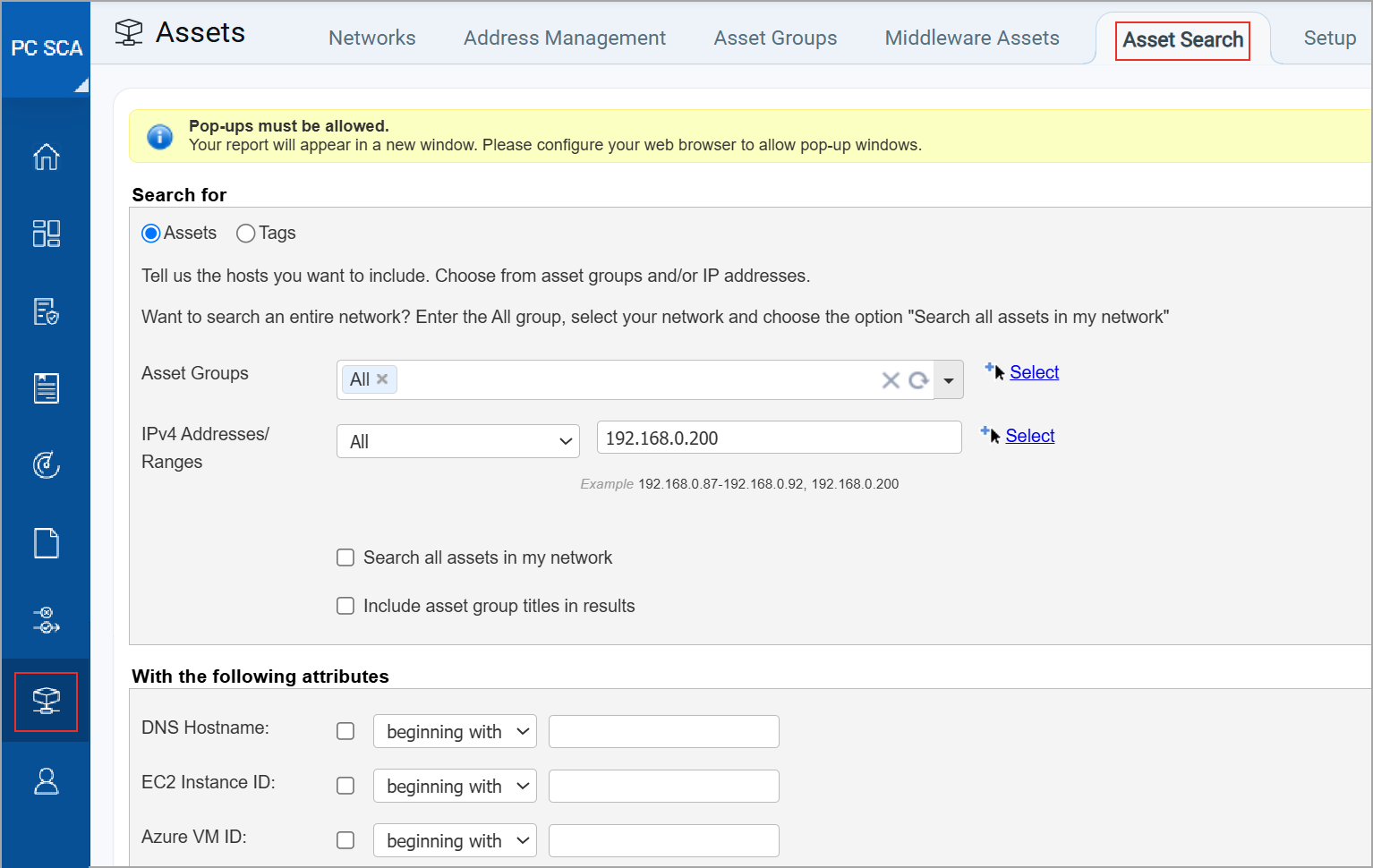Screen dimensions: 1373x868
Task: Click the Reports list sidebar icon
Action: point(46,388)
